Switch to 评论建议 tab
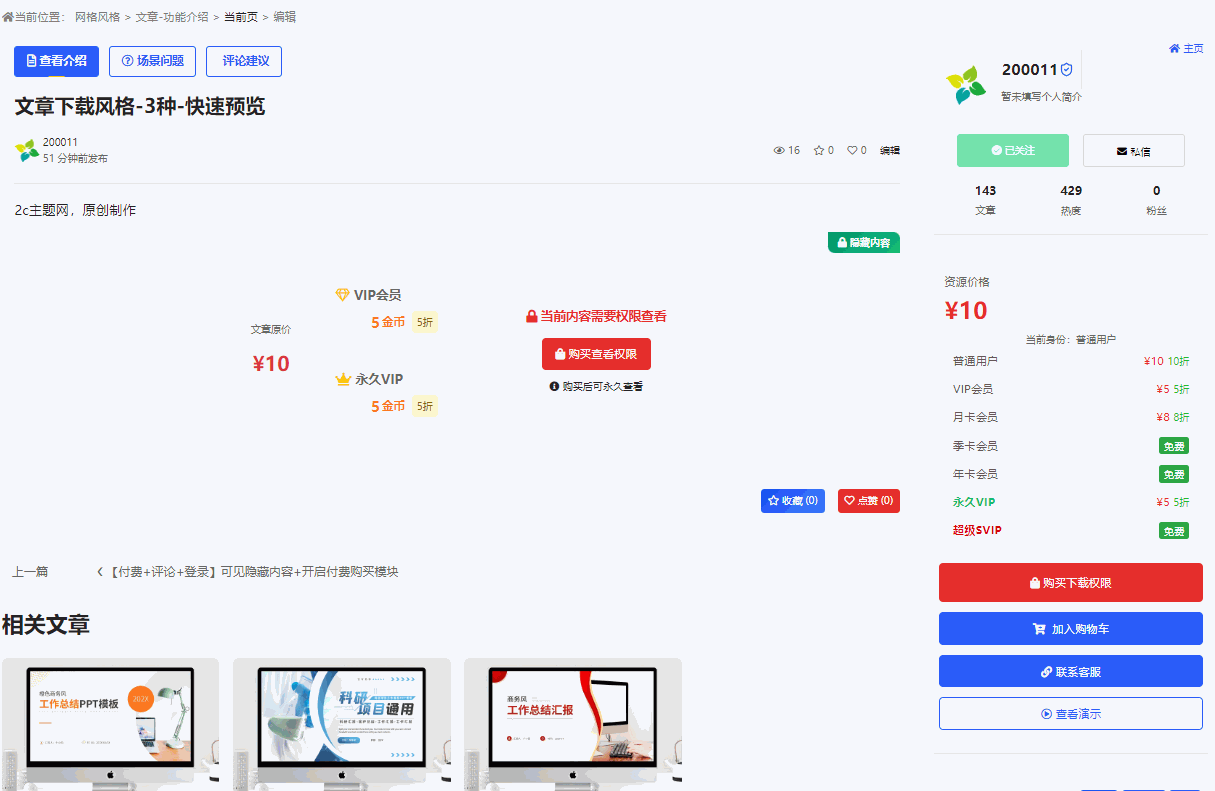1215x791 pixels. coord(244,61)
